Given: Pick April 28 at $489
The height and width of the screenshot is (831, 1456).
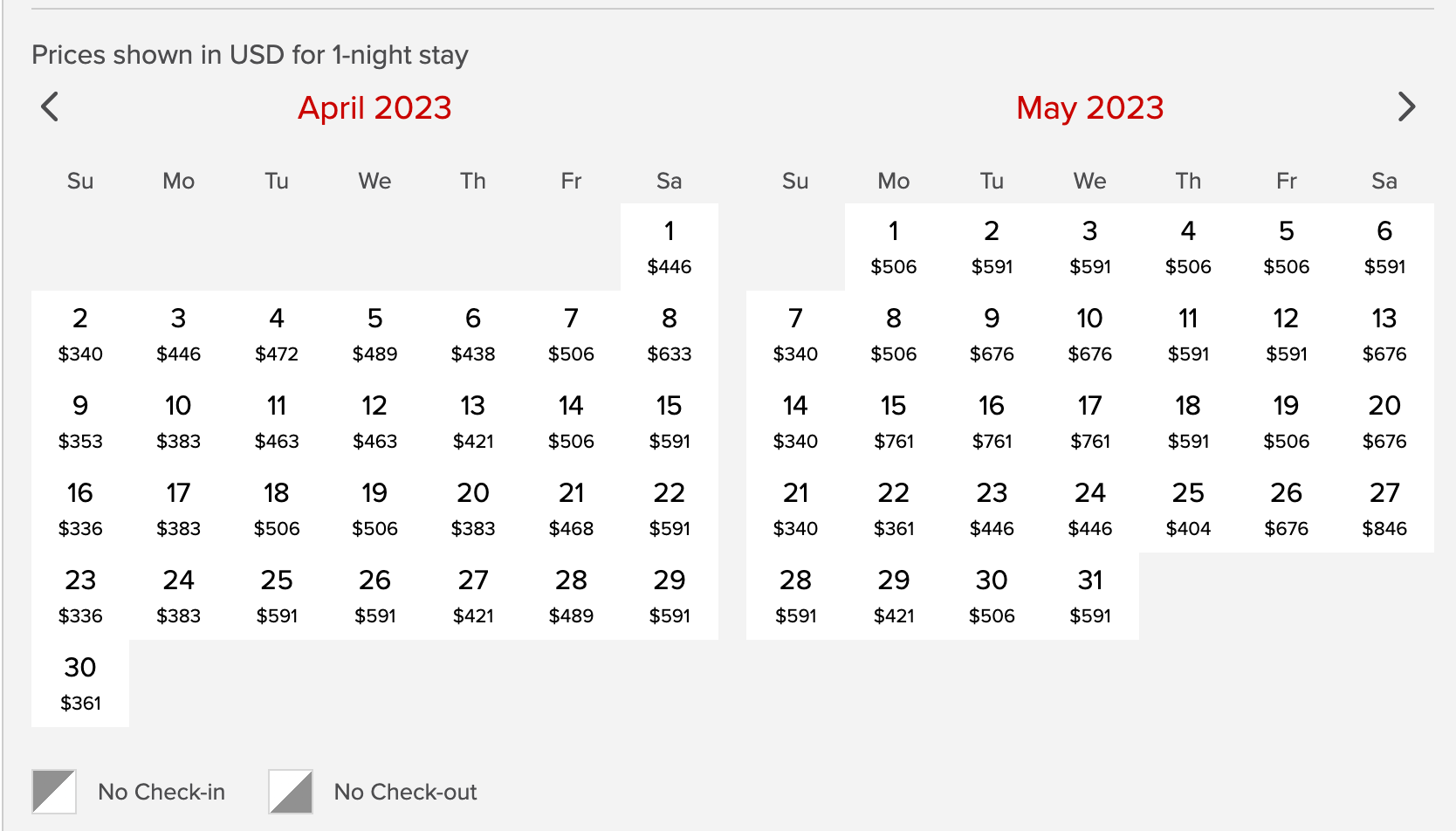Looking at the screenshot, I should (x=571, y=596).
